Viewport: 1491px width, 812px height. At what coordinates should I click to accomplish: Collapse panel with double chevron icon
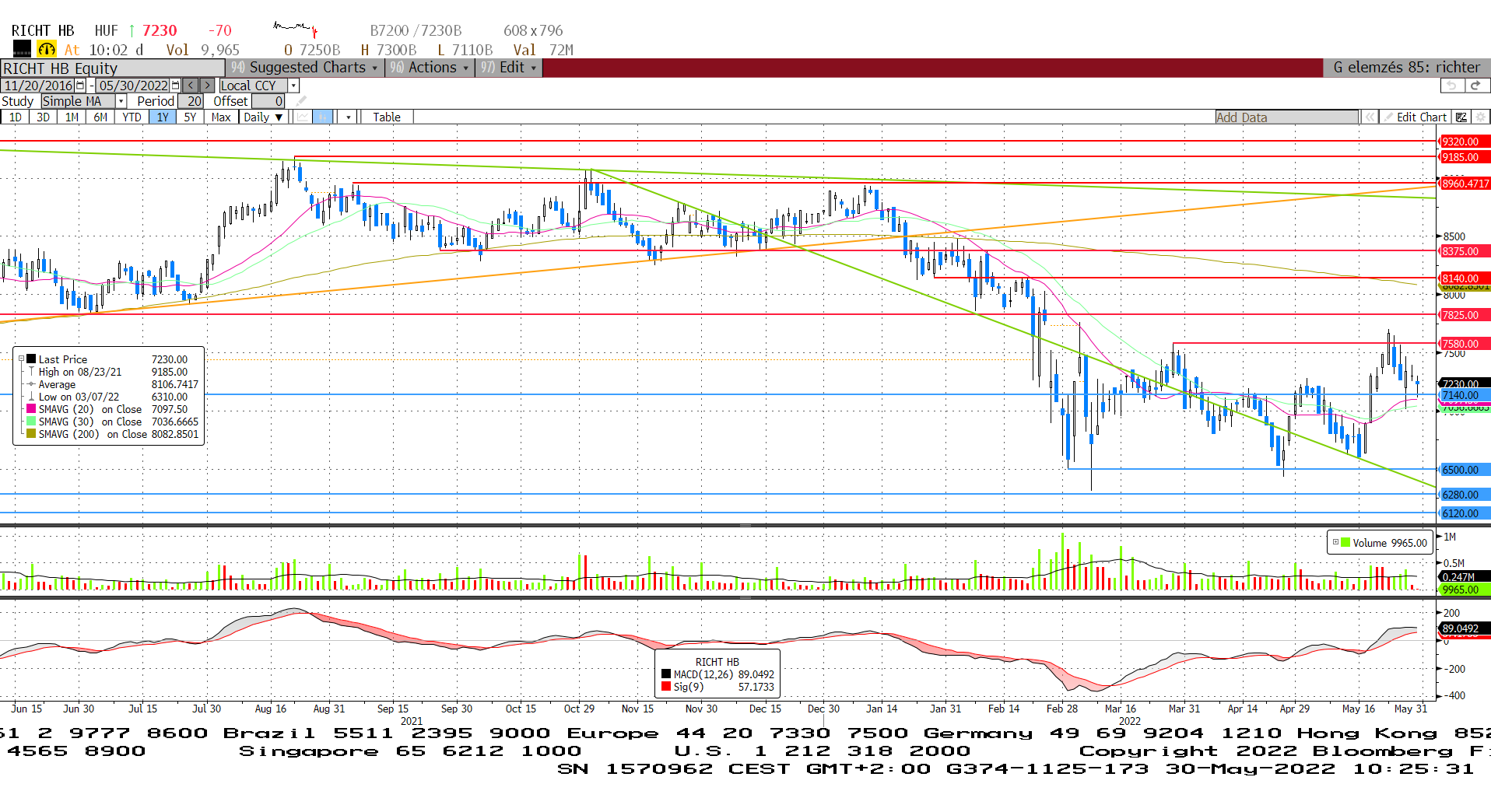[x=1370, y=117]
